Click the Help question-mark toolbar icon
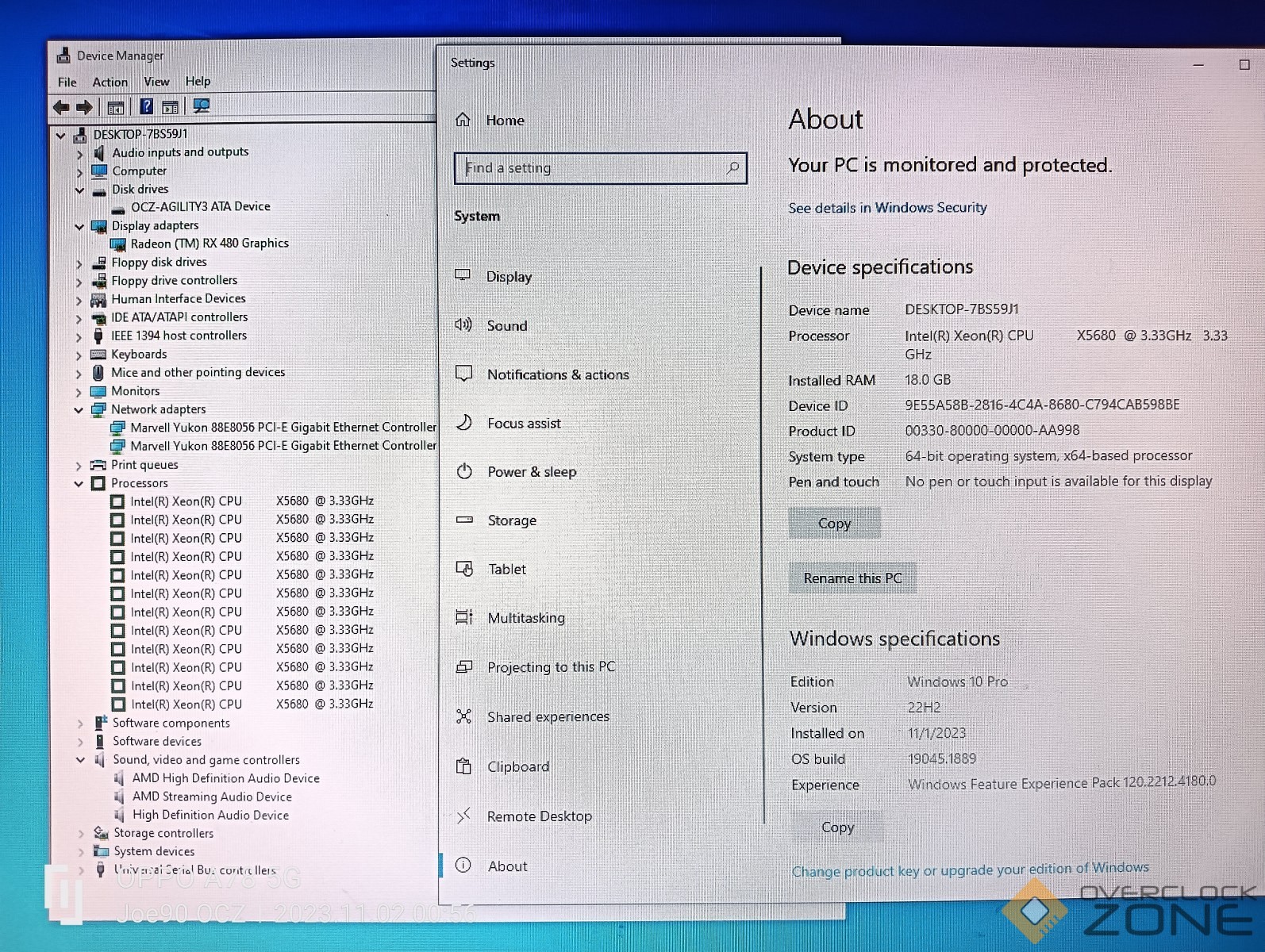Viewport: 1265px width, 952px height. point(146,106)
